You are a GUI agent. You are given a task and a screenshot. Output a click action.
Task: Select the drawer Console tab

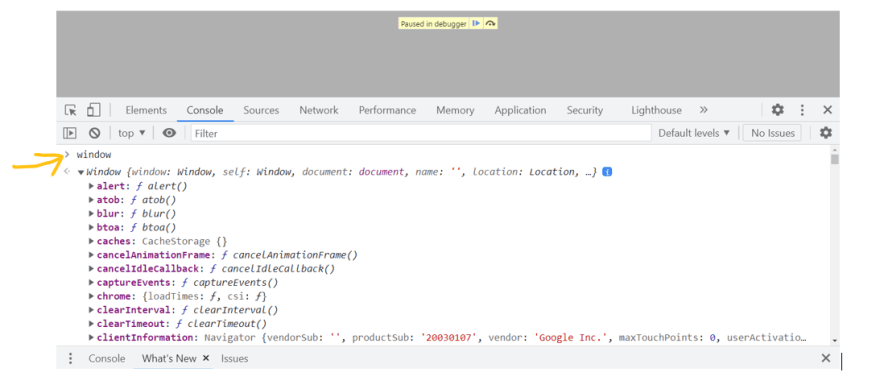pyautogui.click(x=107, y=358)
